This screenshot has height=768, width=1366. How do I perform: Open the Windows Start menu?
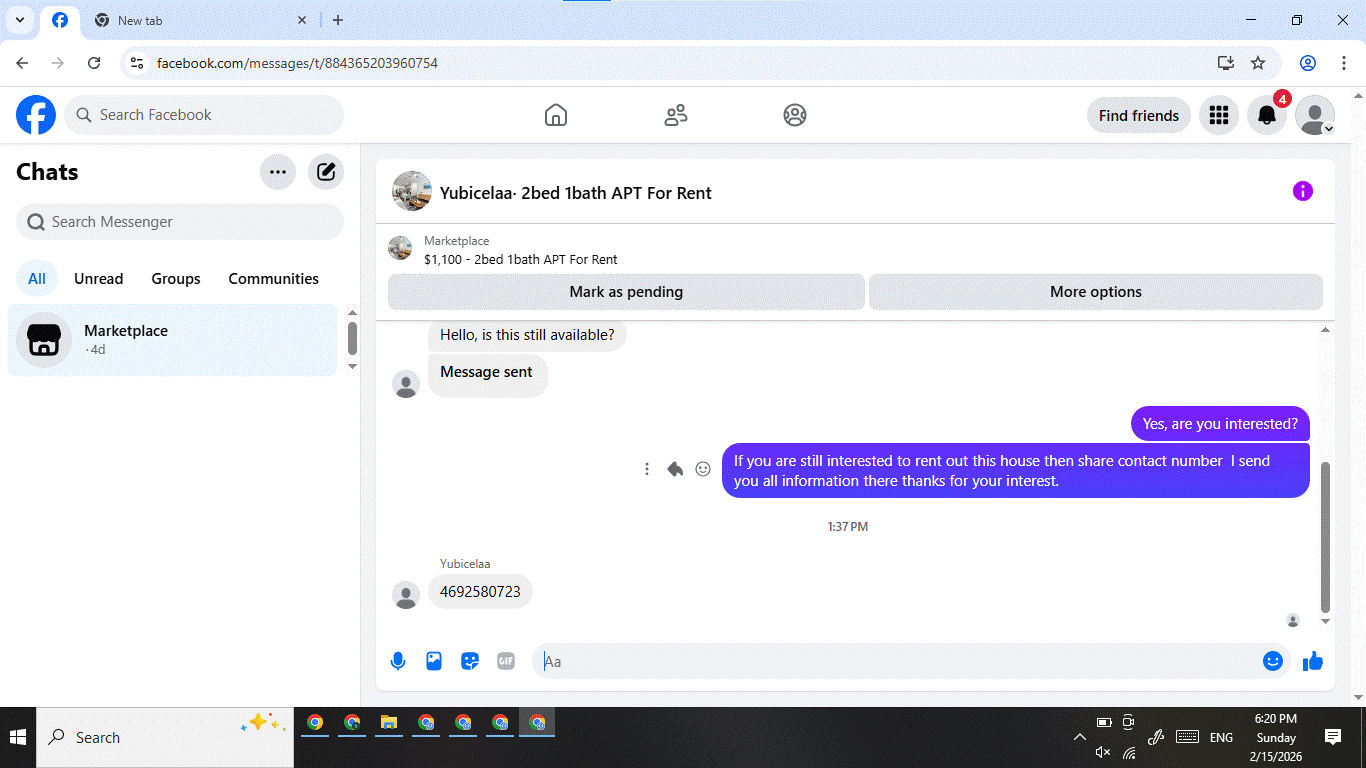18,738
